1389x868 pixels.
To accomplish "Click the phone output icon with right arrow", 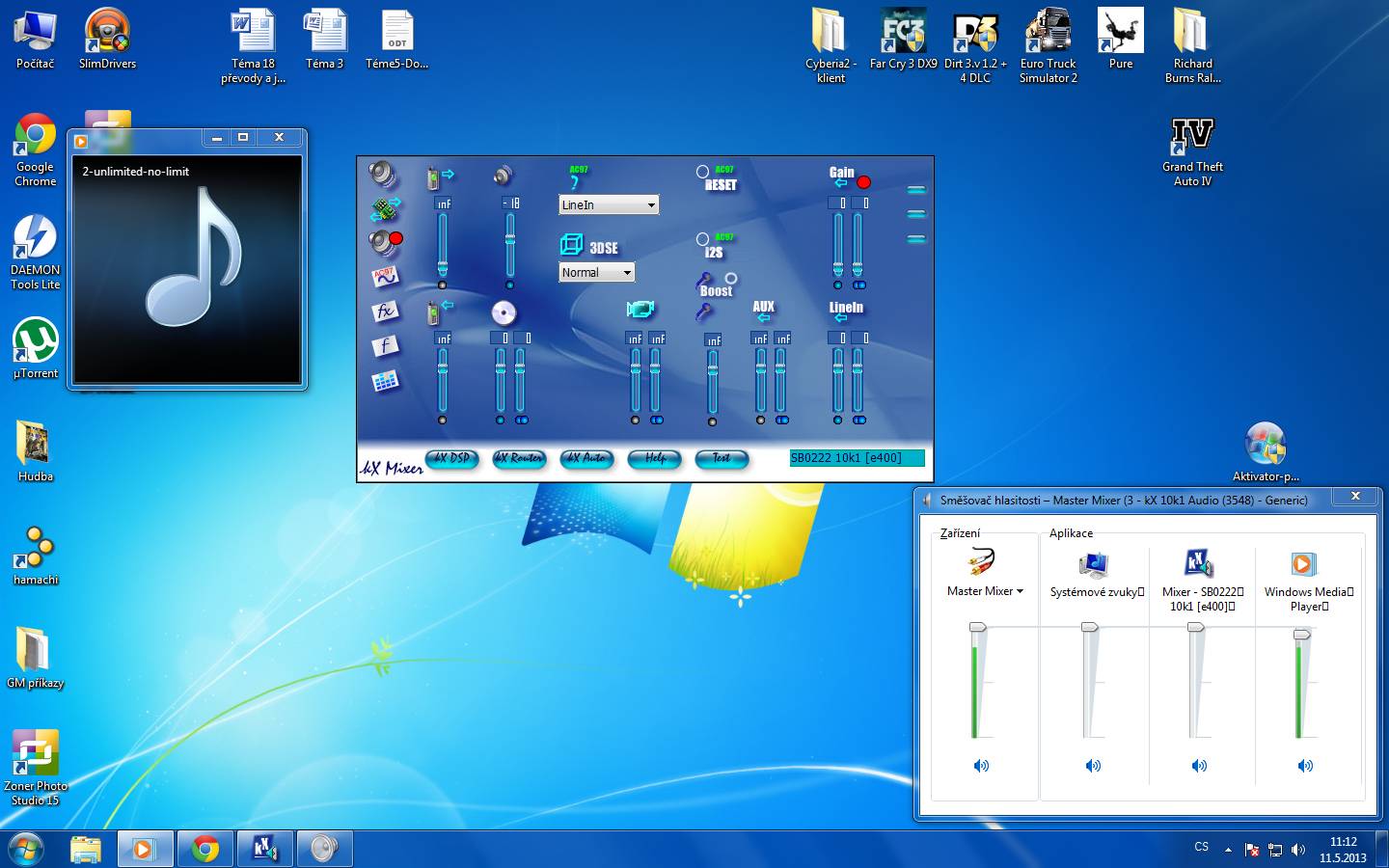I will click(x=440, y=176).
